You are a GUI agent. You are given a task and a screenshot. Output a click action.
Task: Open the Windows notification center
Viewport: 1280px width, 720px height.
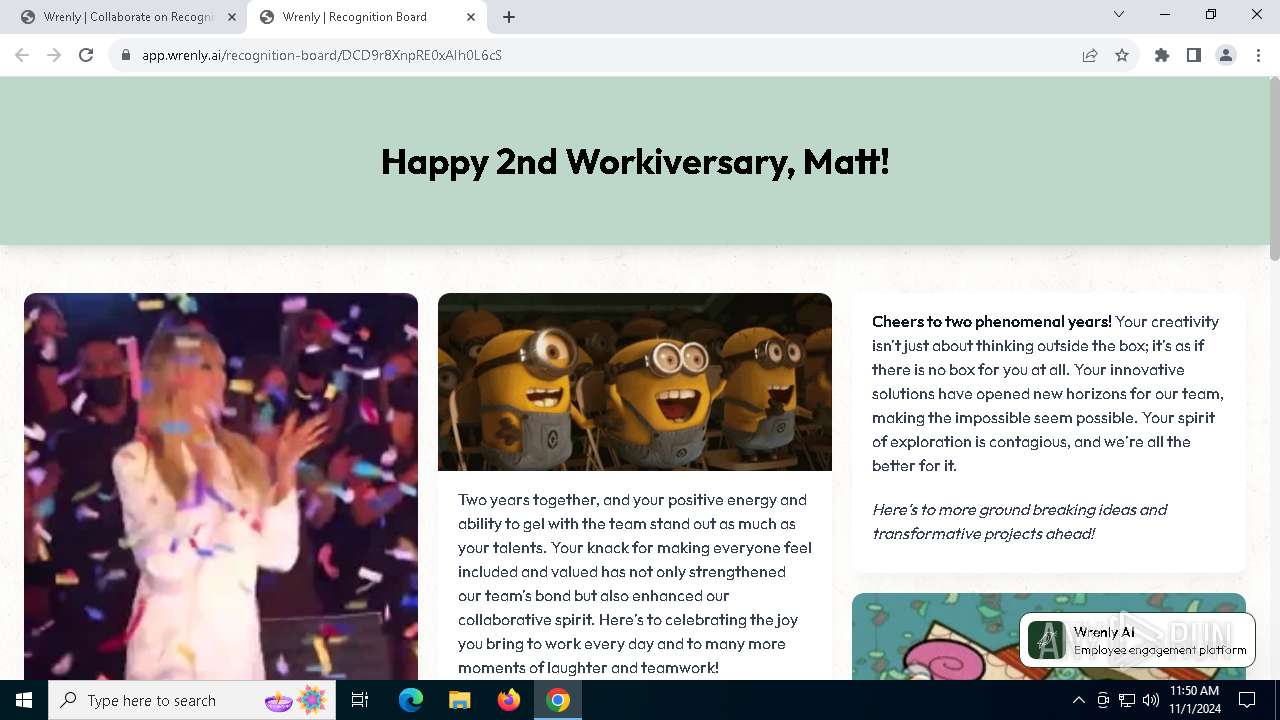click(x=1247, y=700)
